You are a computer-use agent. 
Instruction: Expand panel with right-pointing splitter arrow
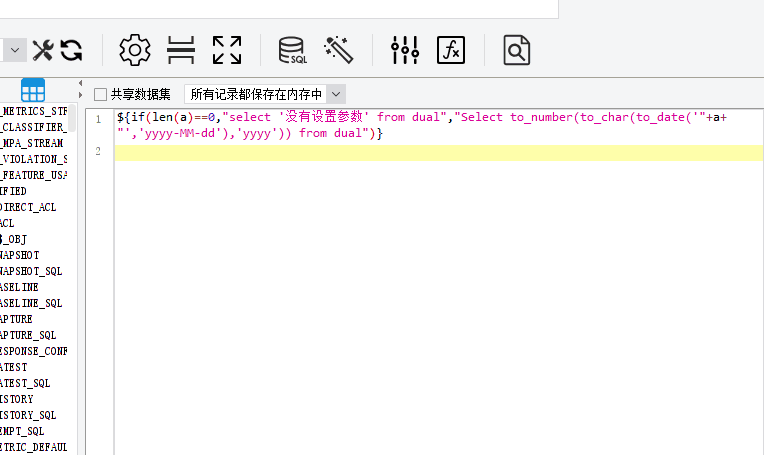(x=80, y=95)
